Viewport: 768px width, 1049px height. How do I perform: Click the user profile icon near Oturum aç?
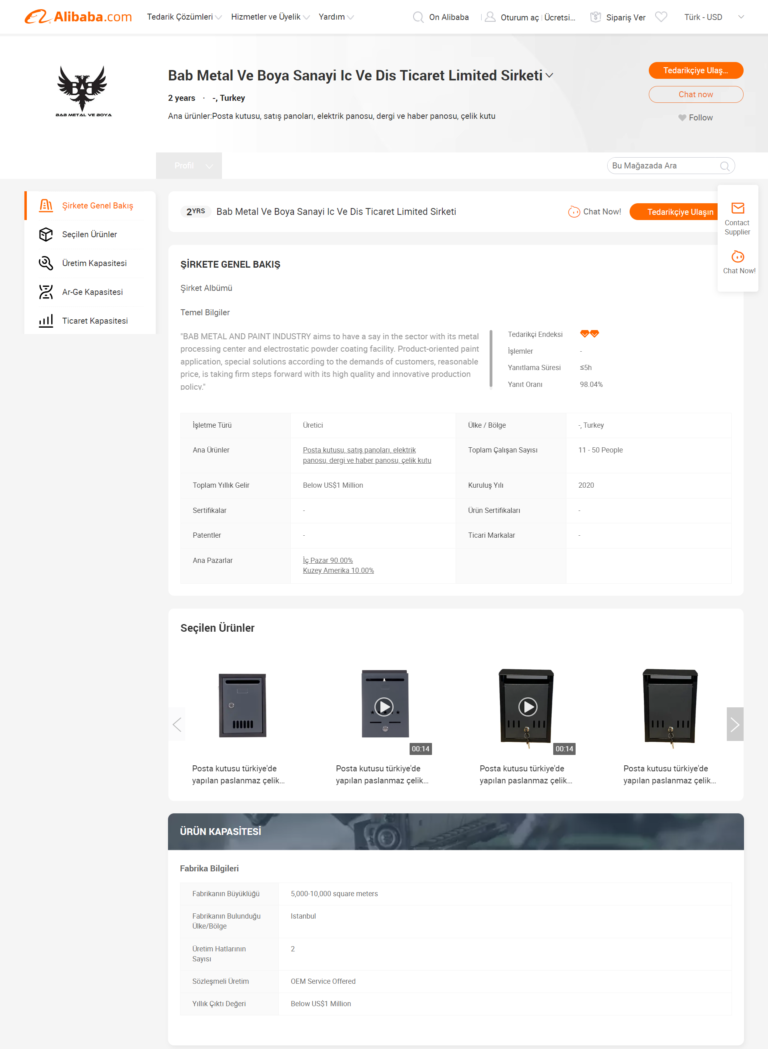pos(490,17)
